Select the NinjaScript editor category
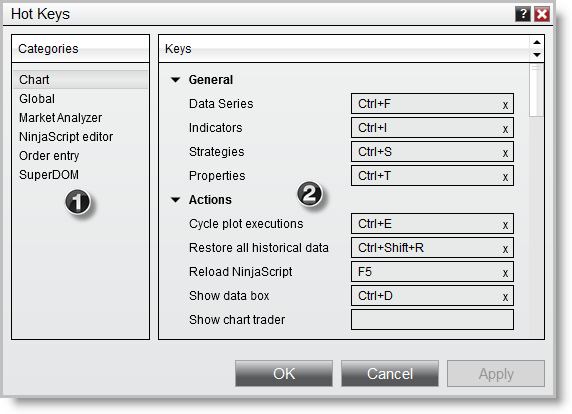The image size is (572, 414). coord(81,136)
